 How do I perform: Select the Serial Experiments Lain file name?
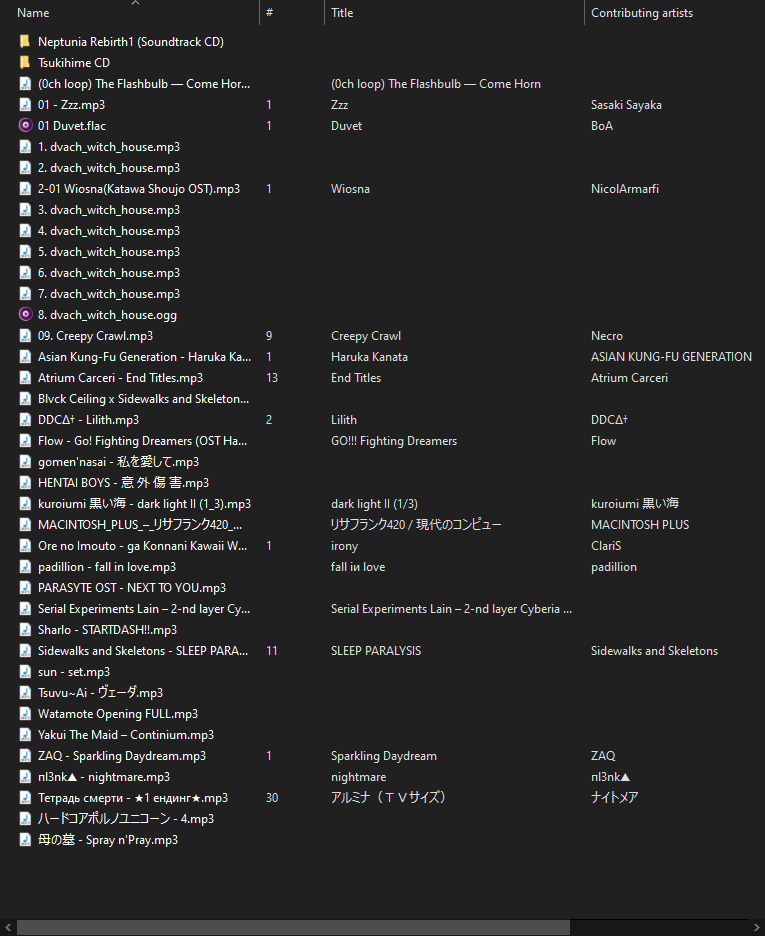(x=144, y=609)
